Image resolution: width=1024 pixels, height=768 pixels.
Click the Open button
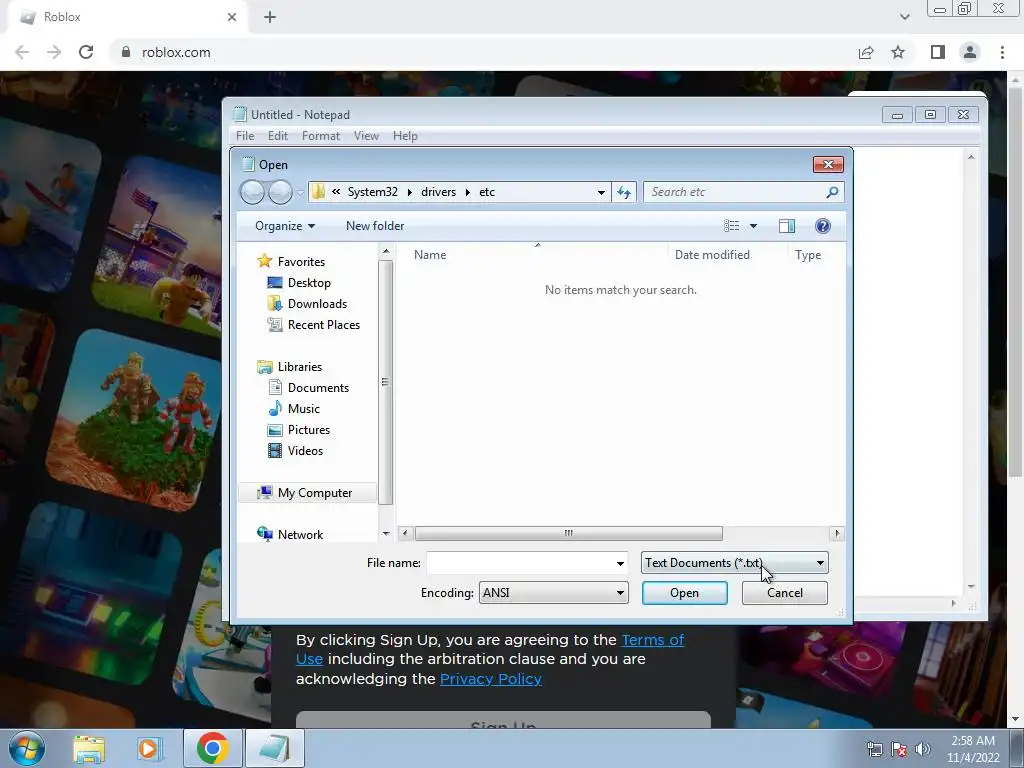click(684, 593)
